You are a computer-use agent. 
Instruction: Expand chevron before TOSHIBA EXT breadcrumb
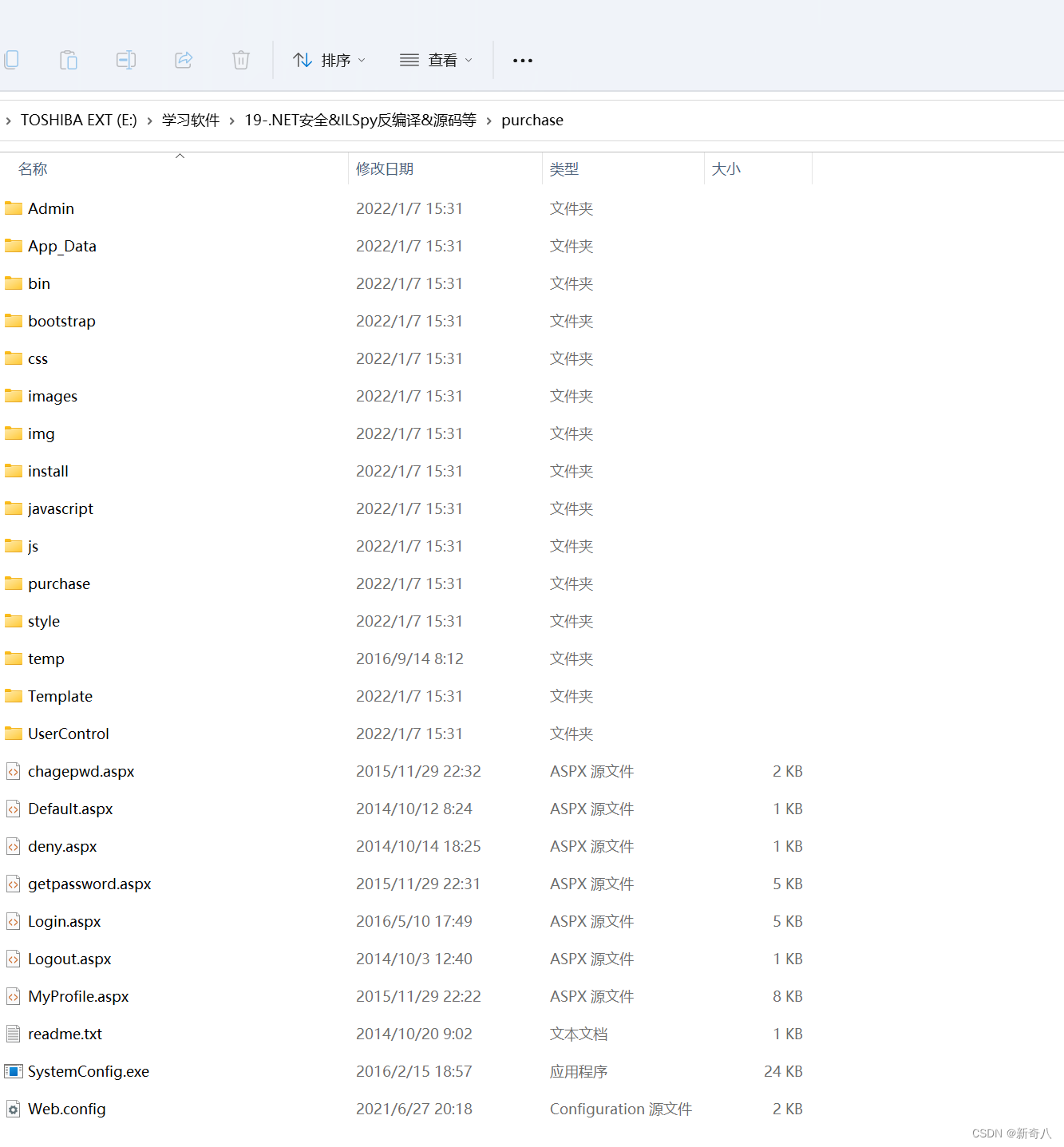tap(8, 121)
